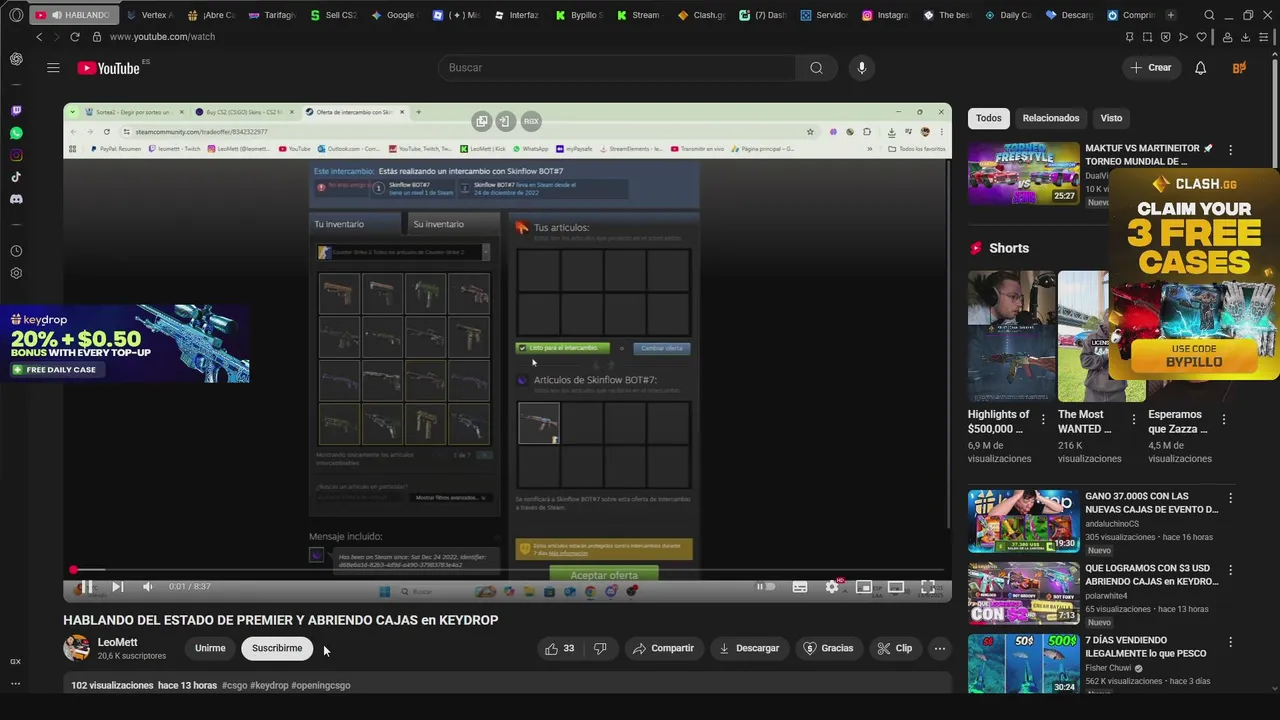1280x720 pixels.
Task: Pause the video with the player pause icon
Action: click(86, 587)
